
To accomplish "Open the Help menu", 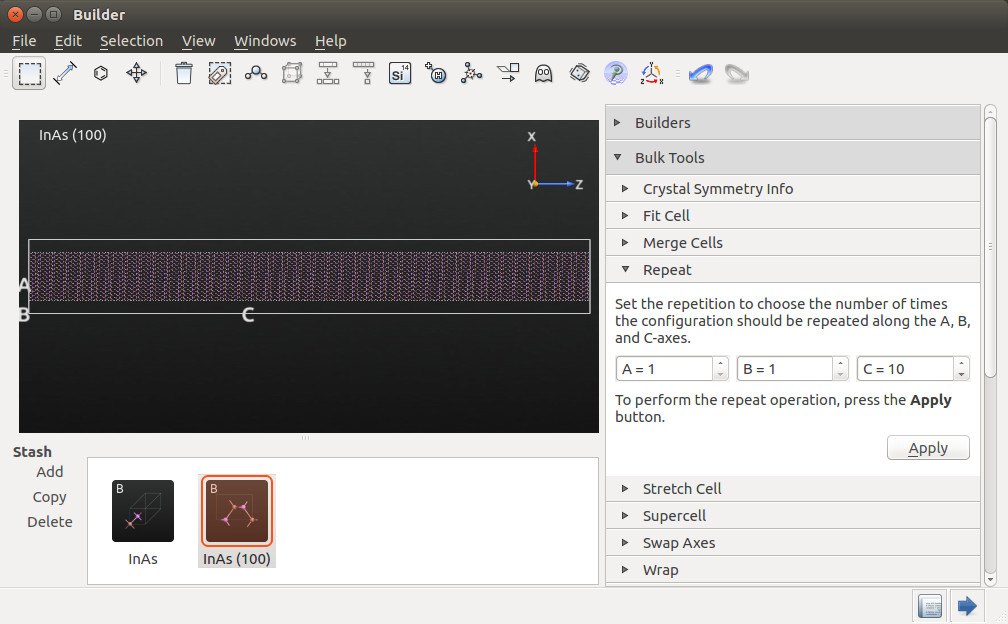I will (330, 40).
